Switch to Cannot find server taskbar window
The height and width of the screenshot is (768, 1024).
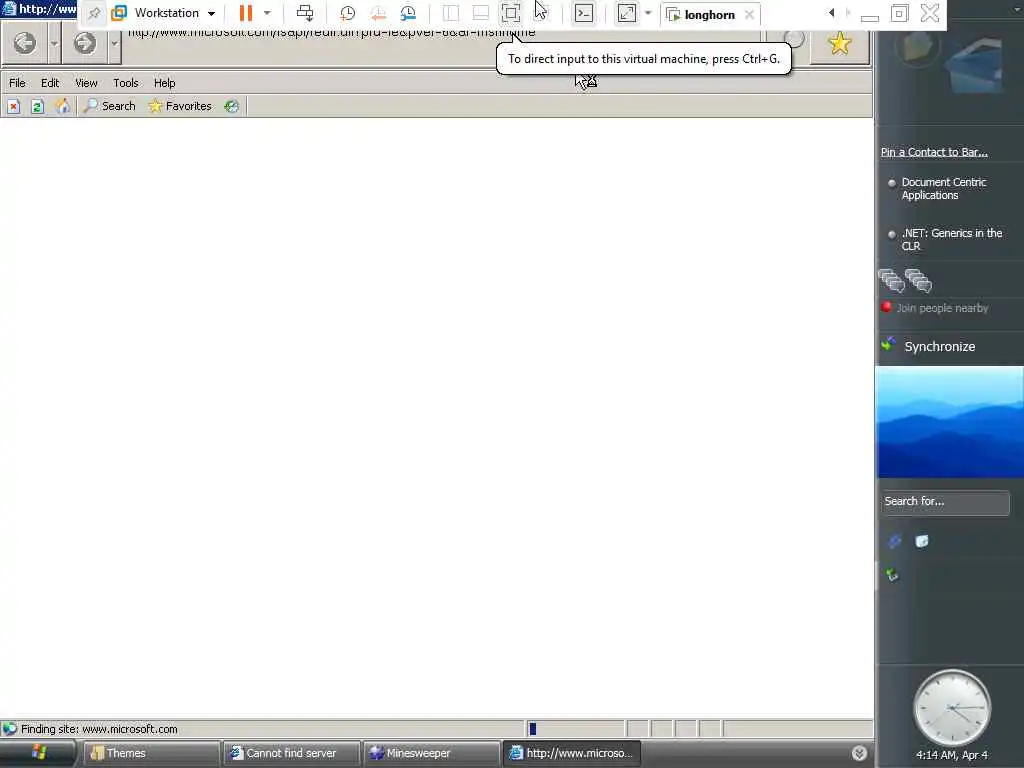[x=292, y=753]
